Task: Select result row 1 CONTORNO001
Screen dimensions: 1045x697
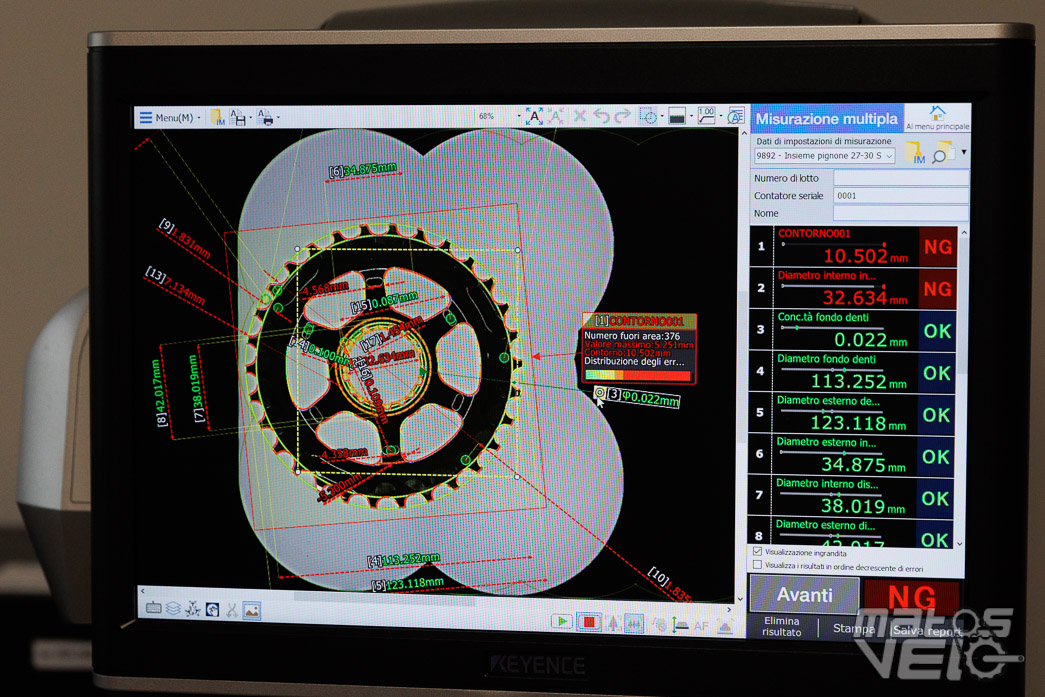Action: pyautogui.click(x=854, y=247)
